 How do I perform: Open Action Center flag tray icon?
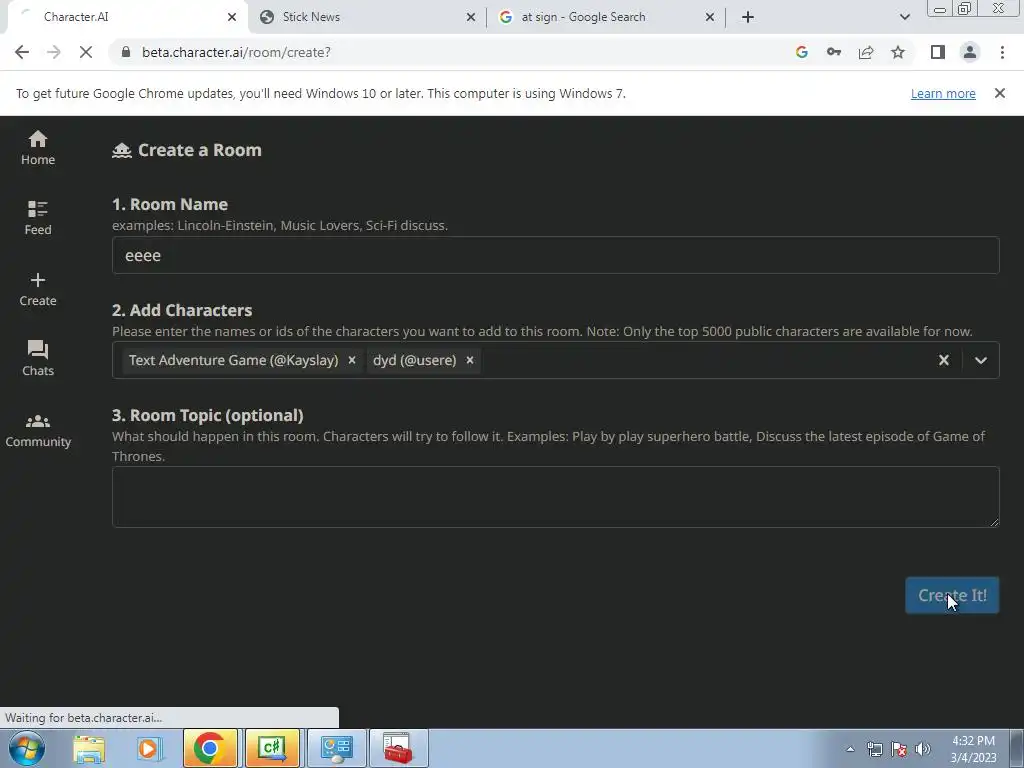[899, 749]
